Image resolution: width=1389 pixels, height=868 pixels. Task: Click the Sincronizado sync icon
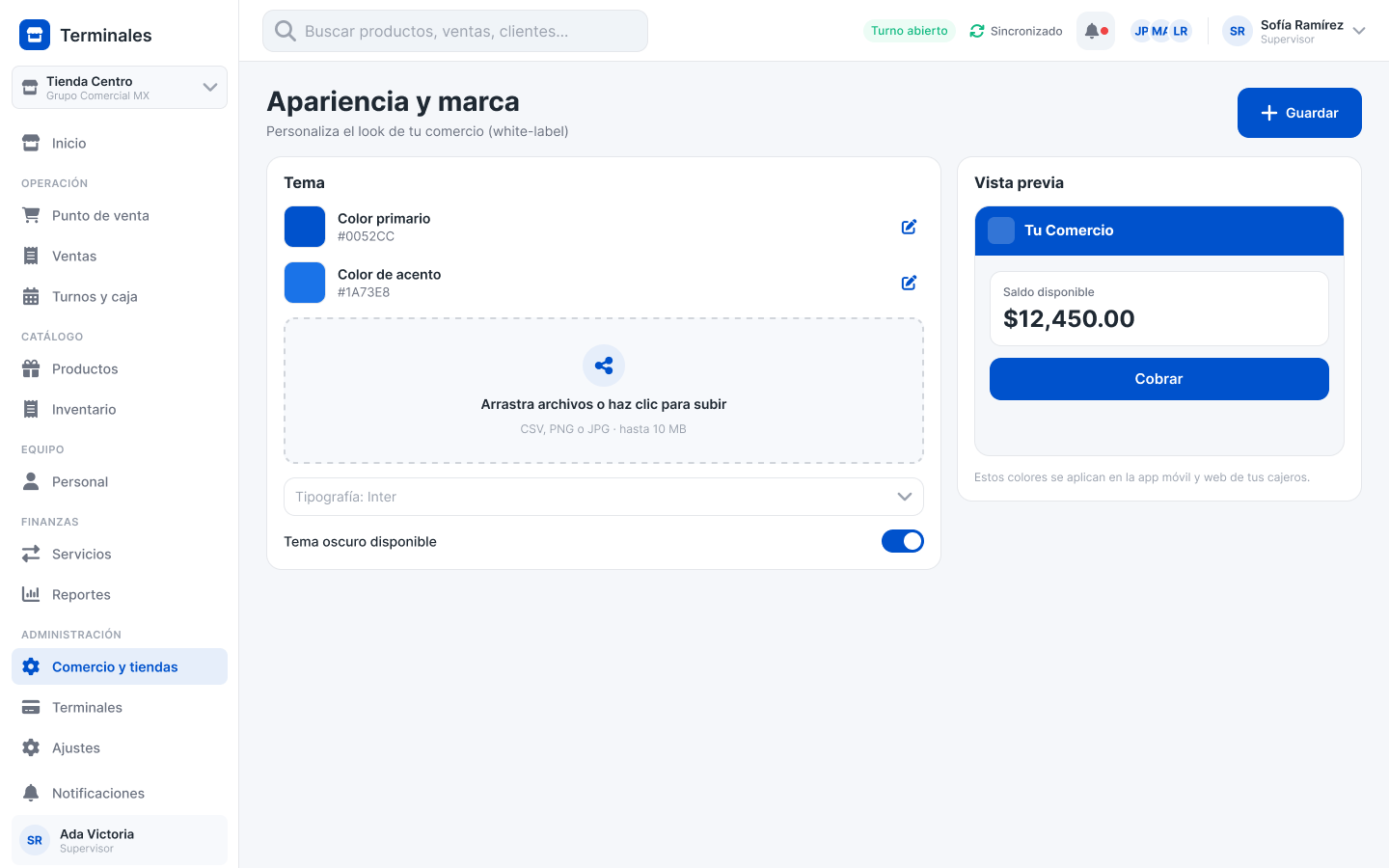click(977, 31)
